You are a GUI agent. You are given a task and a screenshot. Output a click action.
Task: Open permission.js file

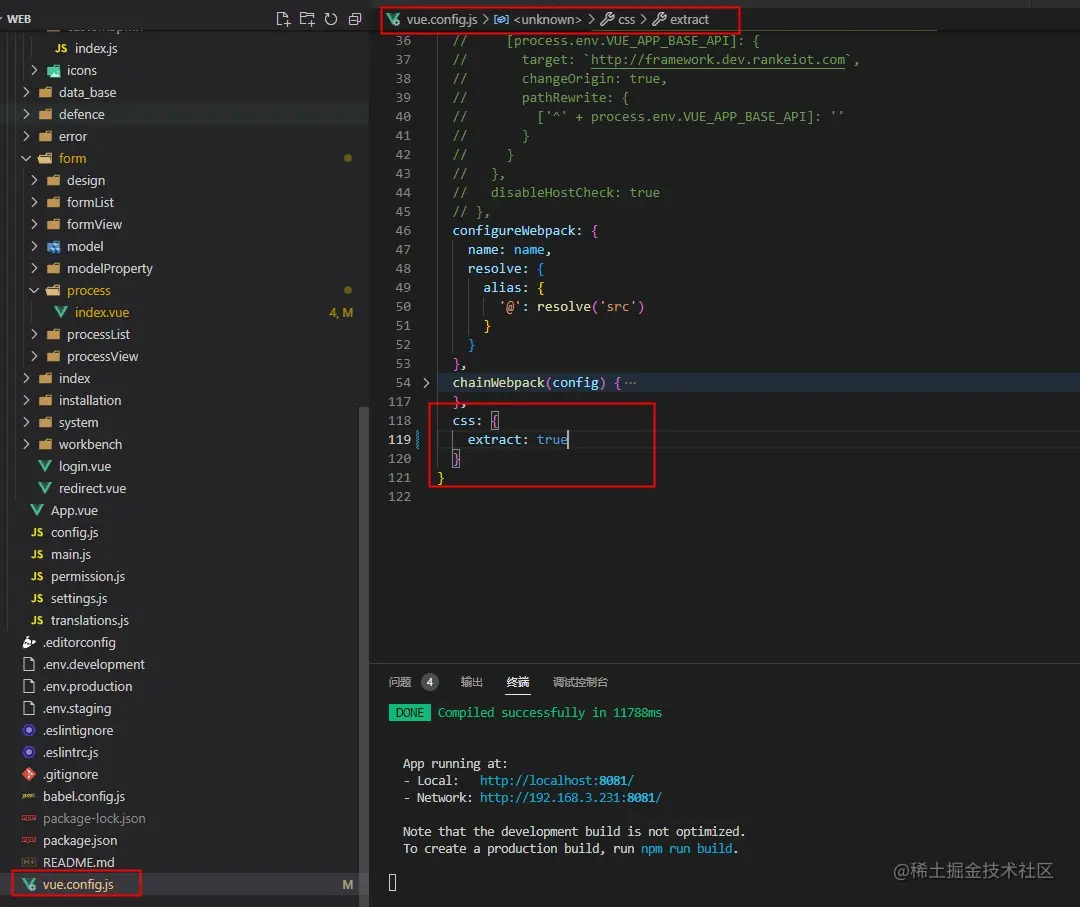[x=87, y=577]
